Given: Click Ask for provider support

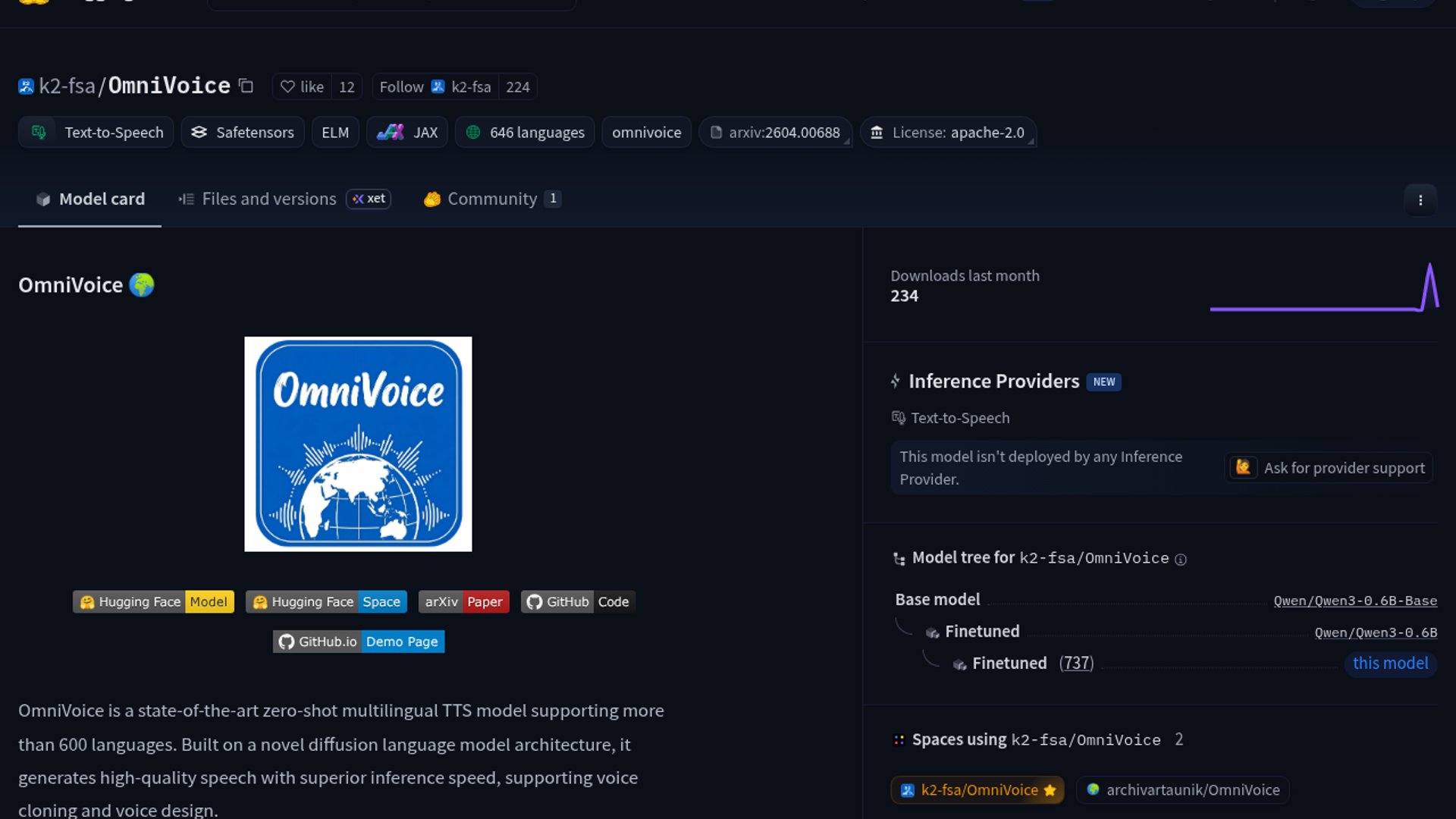Looking at the screenshot, I should (1330, 468).
